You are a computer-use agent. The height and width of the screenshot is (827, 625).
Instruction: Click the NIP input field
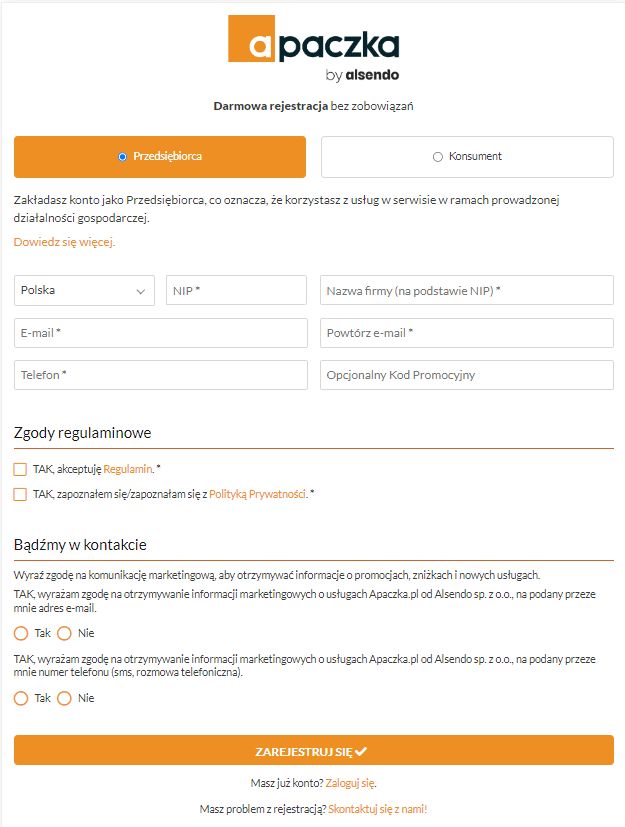[236, 290]
